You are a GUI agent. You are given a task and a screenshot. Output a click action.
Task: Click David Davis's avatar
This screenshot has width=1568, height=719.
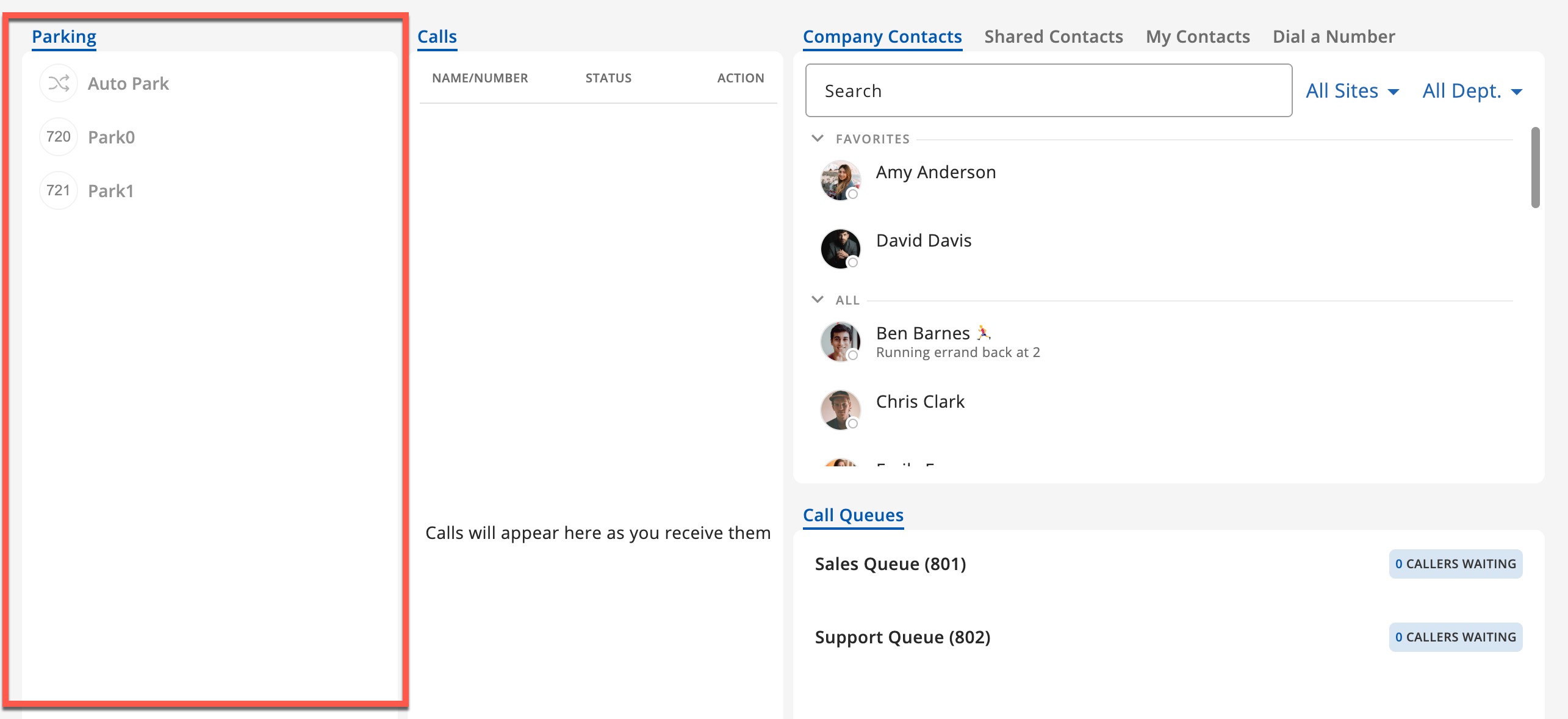(x=840, y=248)
